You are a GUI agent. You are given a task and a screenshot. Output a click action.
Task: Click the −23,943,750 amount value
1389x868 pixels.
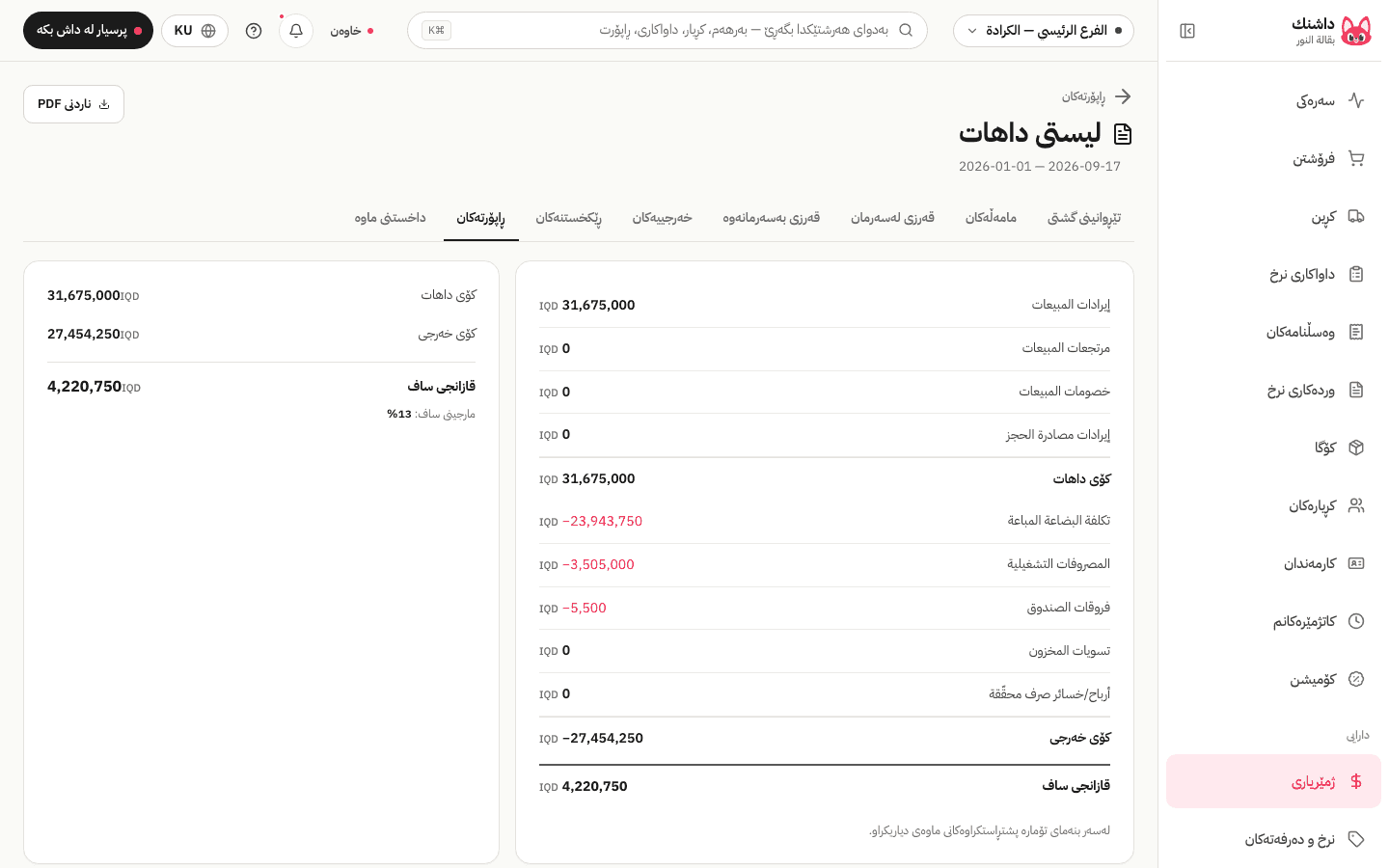(x=602, y=521)
